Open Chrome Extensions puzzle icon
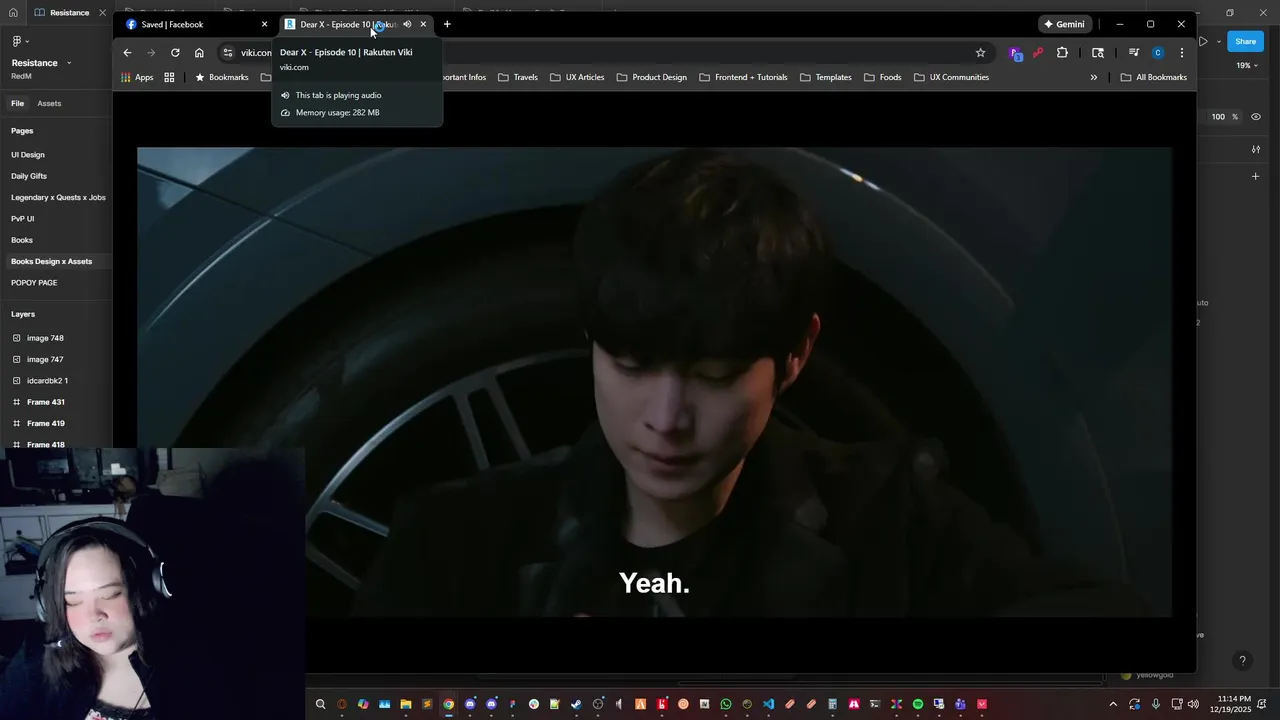The height and width of the screenshot is (720, 1280). (1062, 53)
